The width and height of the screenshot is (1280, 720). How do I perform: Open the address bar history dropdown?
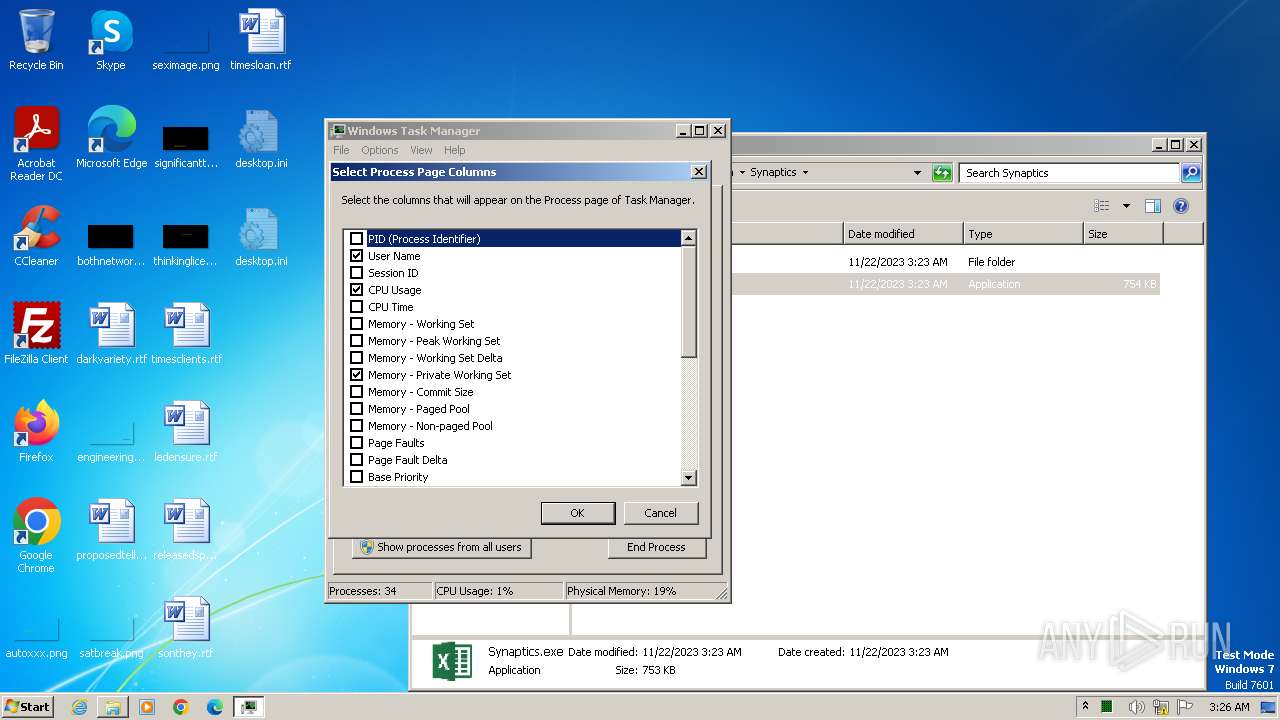coord(917,173)
